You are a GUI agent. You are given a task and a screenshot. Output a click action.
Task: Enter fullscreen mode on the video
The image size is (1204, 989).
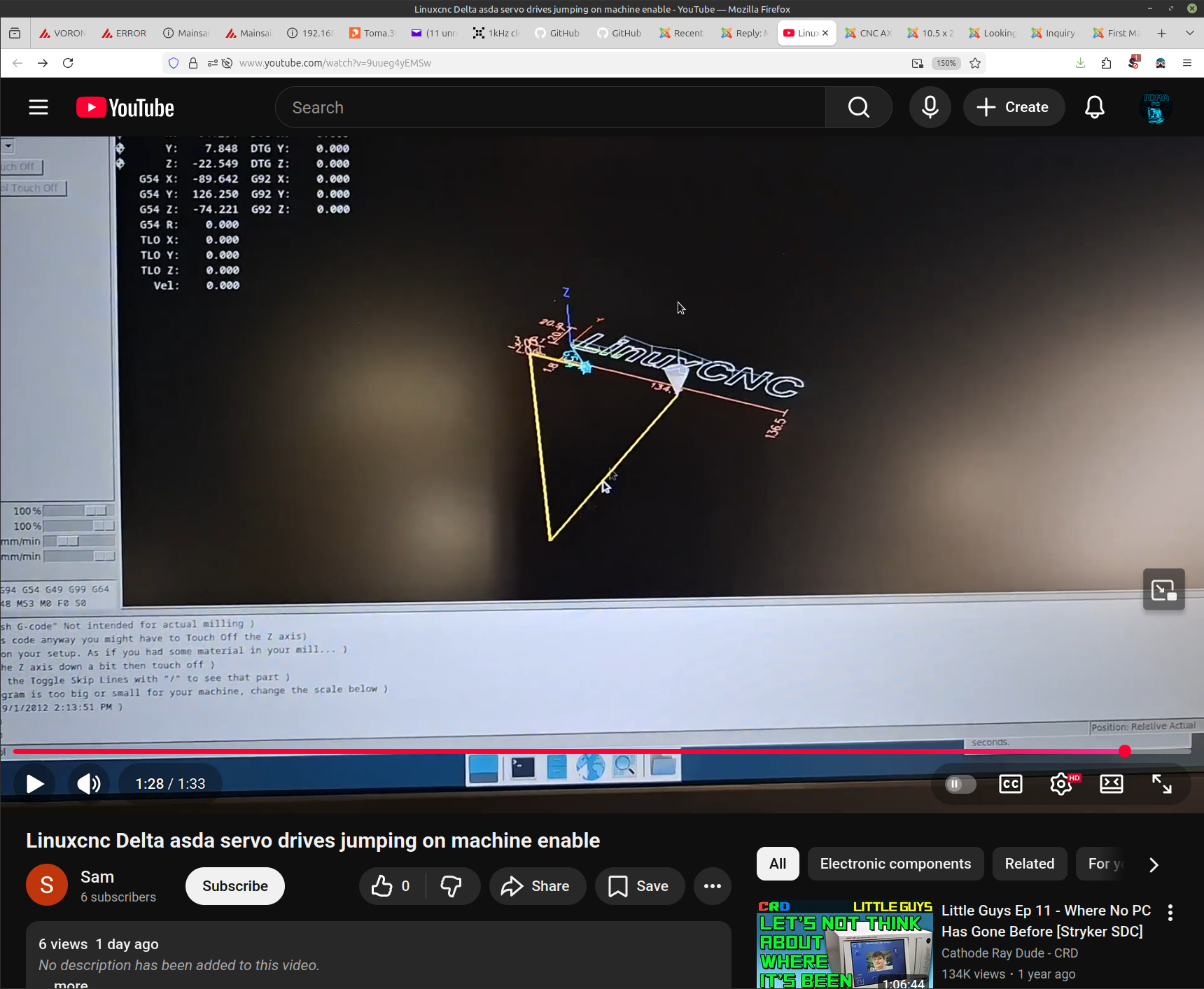(x=1161, y=784)
